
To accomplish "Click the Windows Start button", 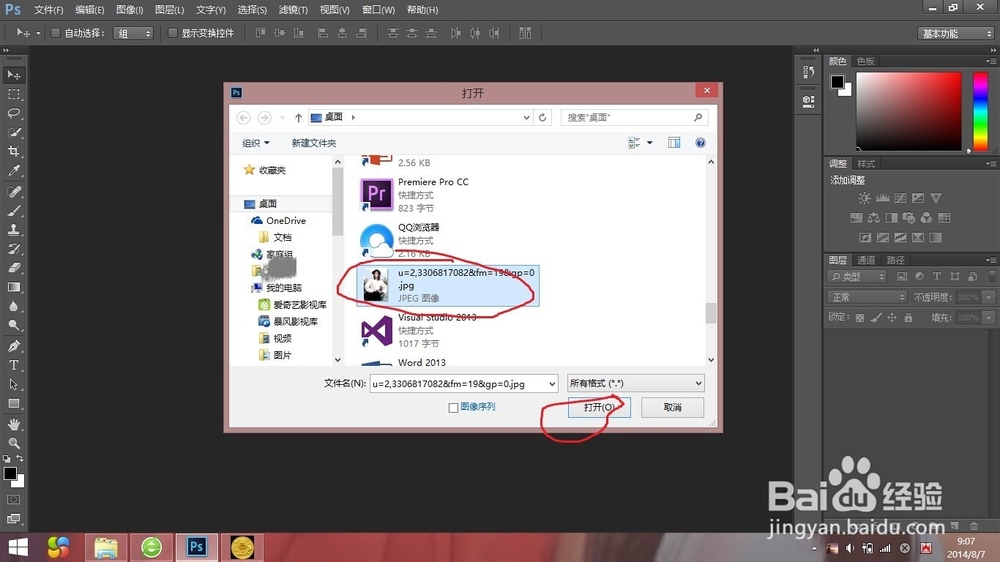I will point(18,547).
